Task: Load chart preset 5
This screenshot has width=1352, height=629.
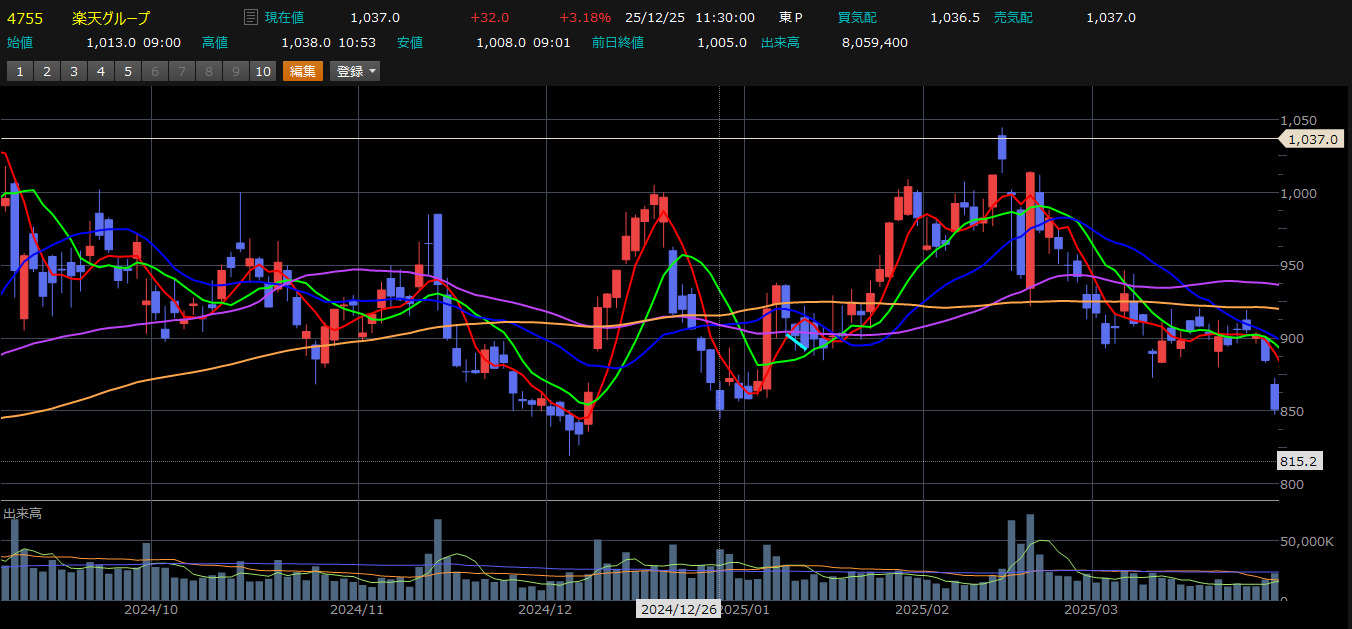Action: pos(128,71)
